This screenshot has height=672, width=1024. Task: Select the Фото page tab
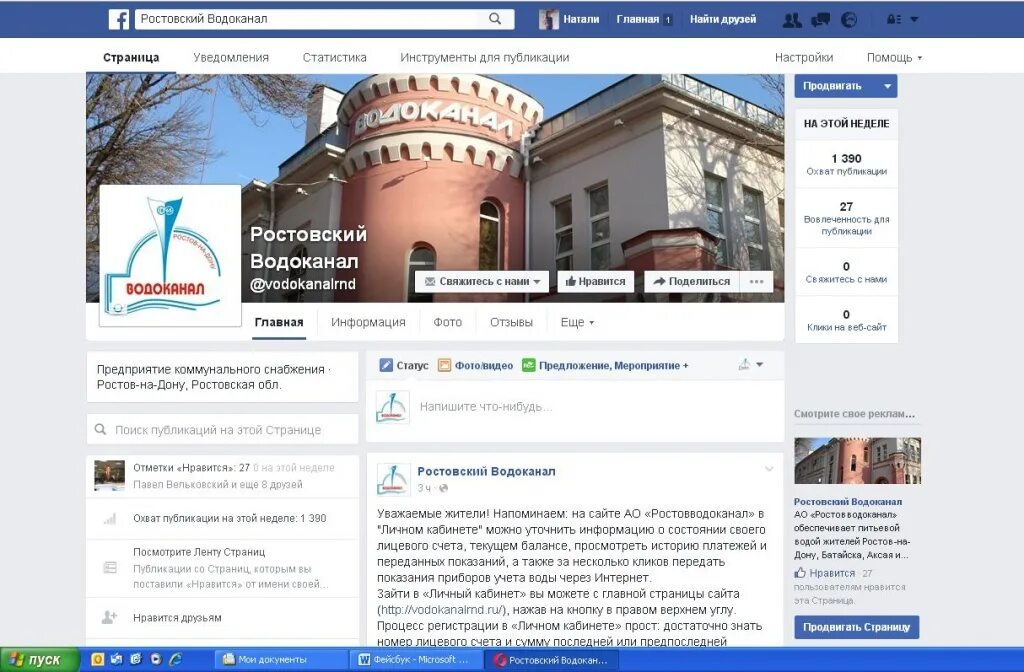point(447,322)
